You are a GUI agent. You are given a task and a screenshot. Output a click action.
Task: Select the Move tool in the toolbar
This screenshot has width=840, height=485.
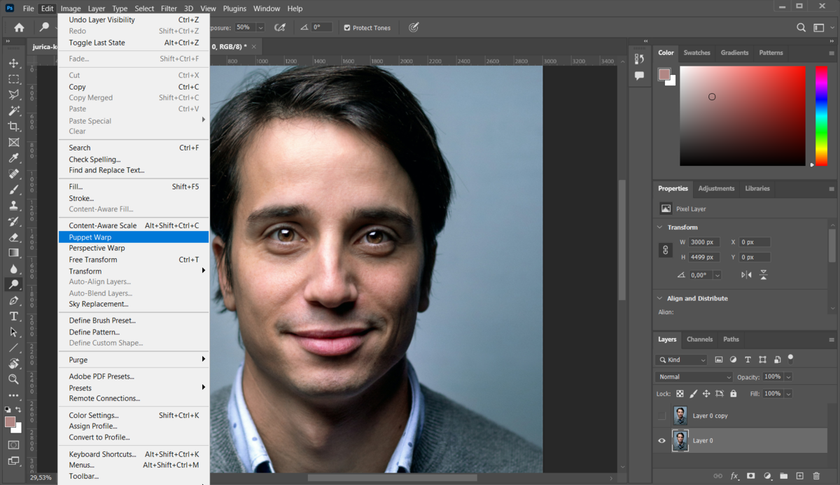pyautogui.click(x=14, y=62)
